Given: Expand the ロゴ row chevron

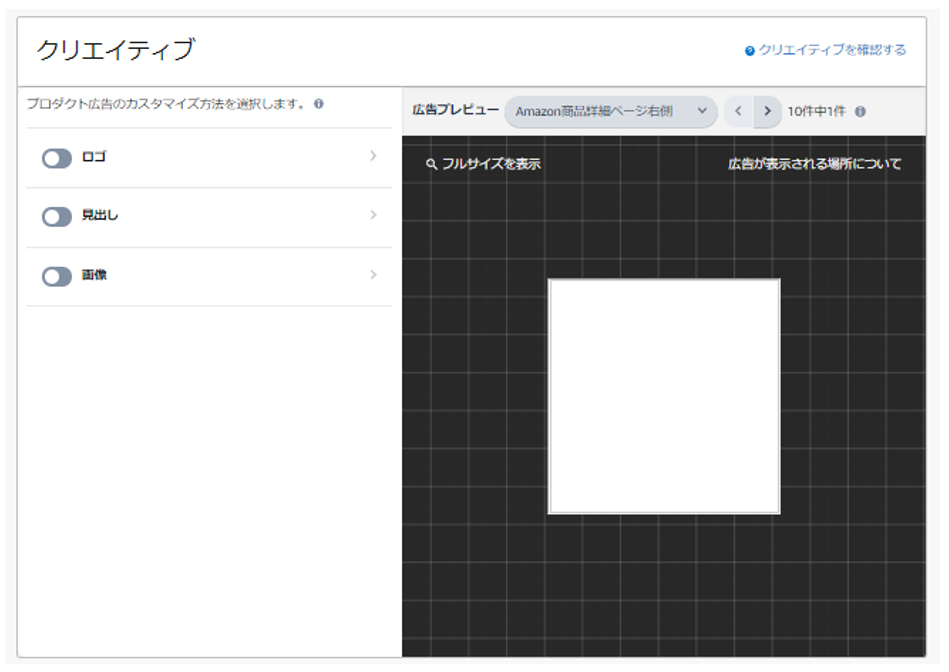Looking at the screenshot, I should point(373,156).
